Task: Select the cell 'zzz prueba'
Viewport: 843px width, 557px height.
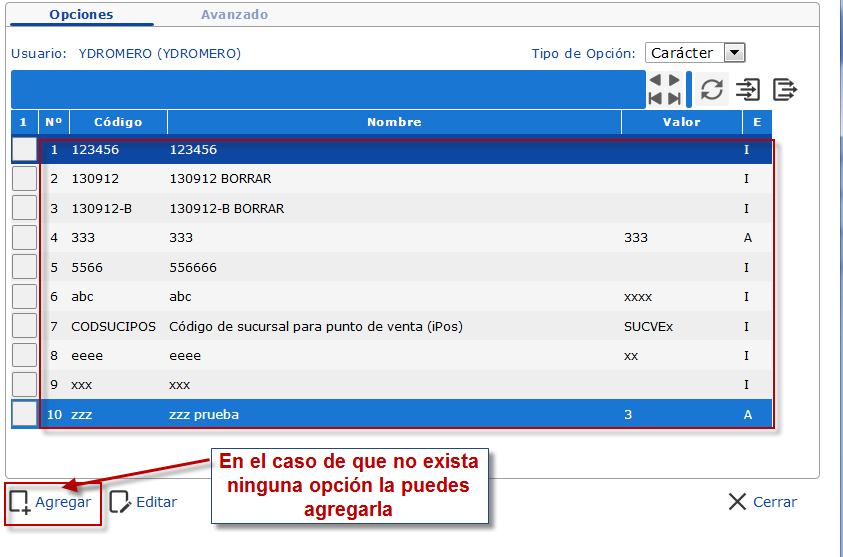Action: pyautogui.click(x=204, y=415)
